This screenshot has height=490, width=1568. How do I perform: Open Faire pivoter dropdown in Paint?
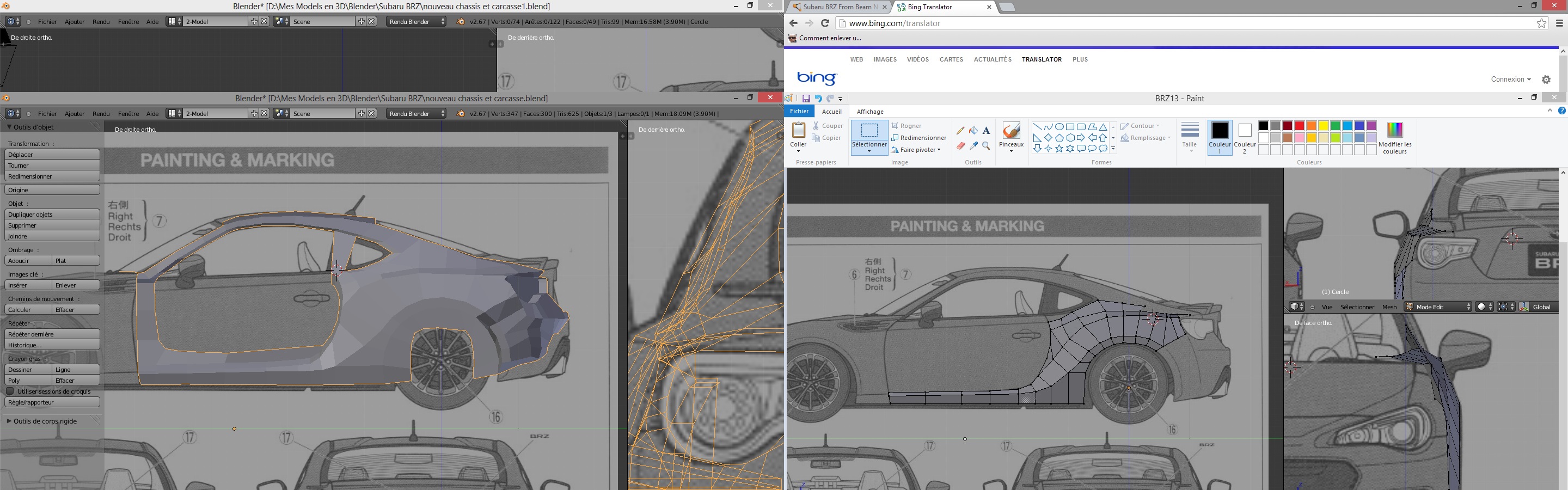[x=939, y=150]
